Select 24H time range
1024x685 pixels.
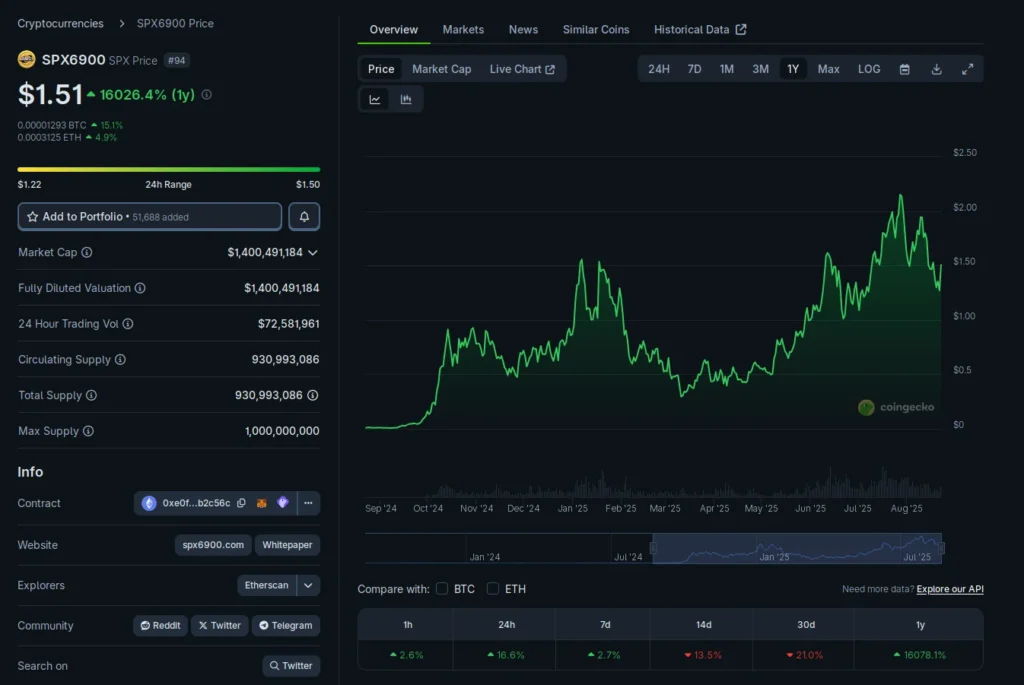(658, 69)
